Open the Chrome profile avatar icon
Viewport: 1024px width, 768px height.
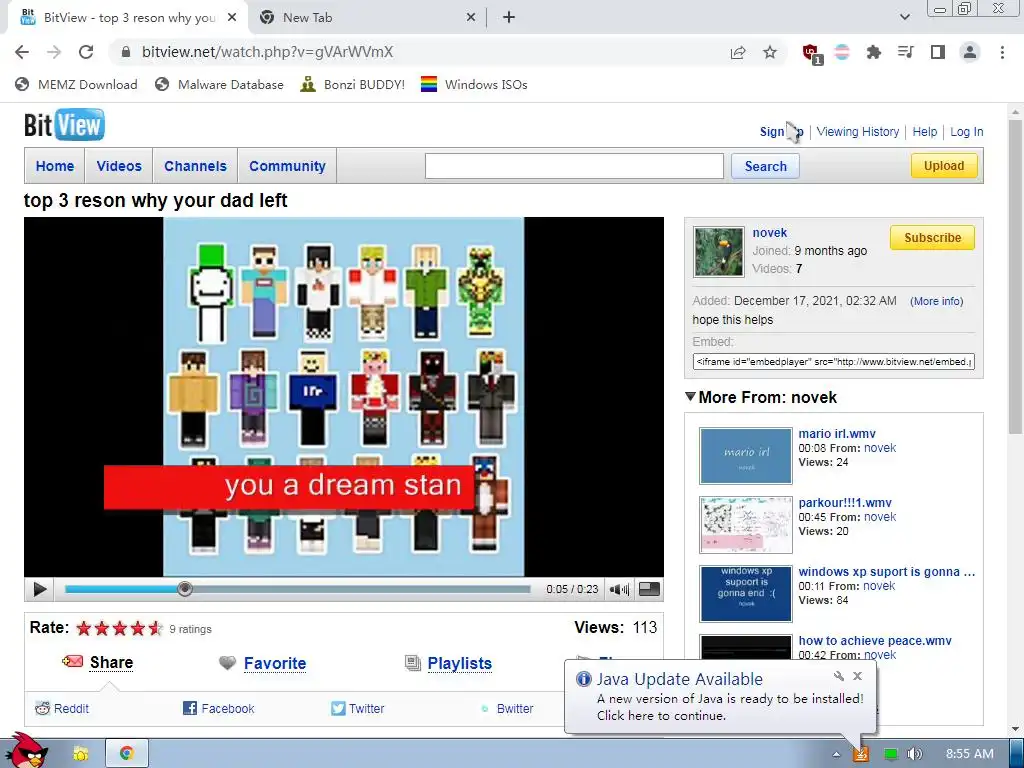tap(970, 52)
